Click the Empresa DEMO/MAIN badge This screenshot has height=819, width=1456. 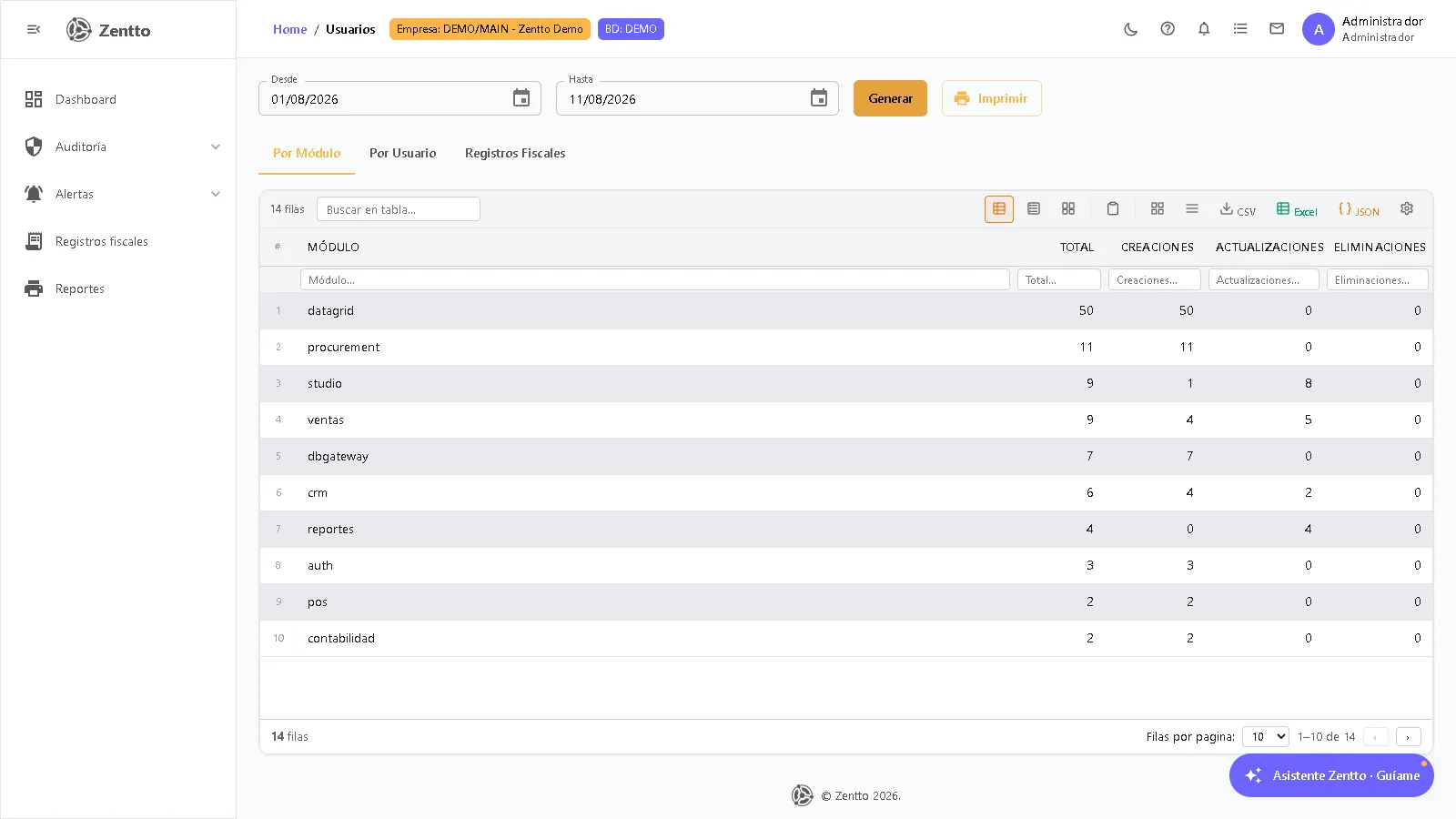pyautogui.click(x=490, y=29)
